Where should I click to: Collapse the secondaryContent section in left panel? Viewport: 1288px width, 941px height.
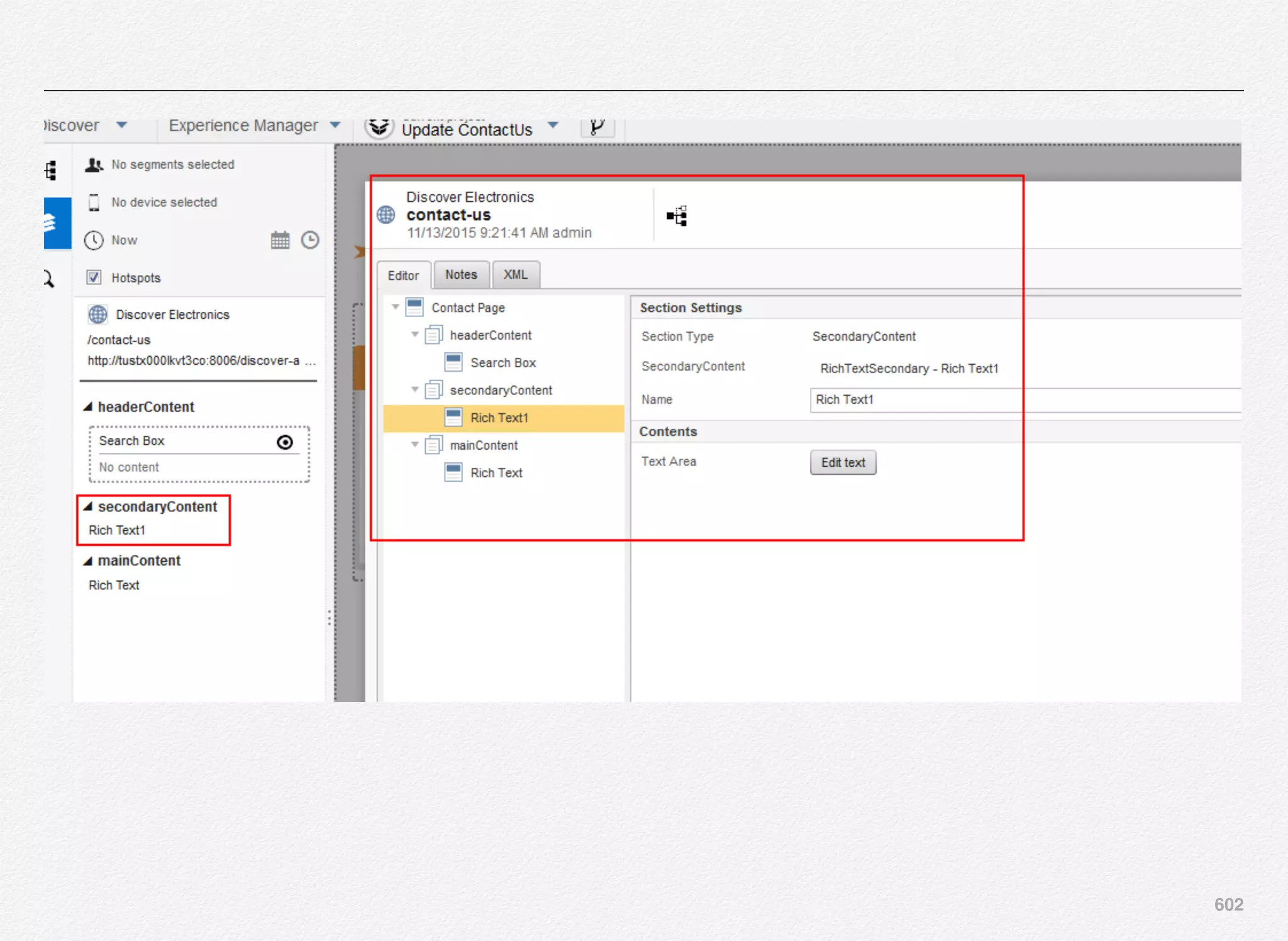coord(88,507)
